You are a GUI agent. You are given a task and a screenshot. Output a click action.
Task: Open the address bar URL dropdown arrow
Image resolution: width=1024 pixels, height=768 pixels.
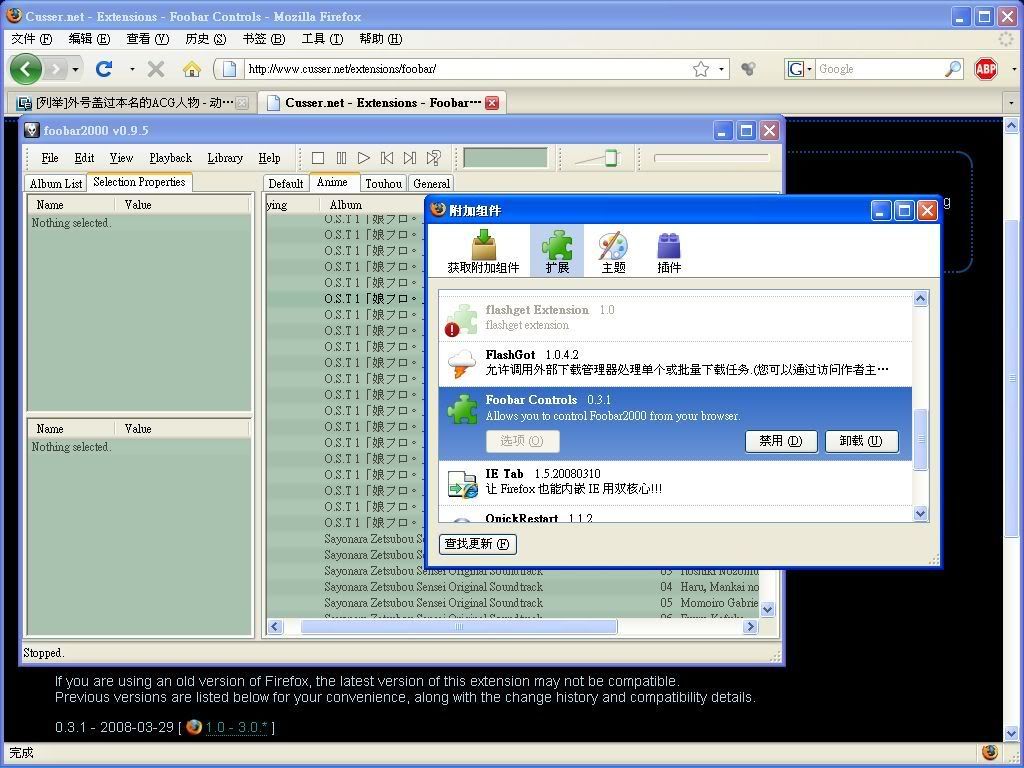721,69
